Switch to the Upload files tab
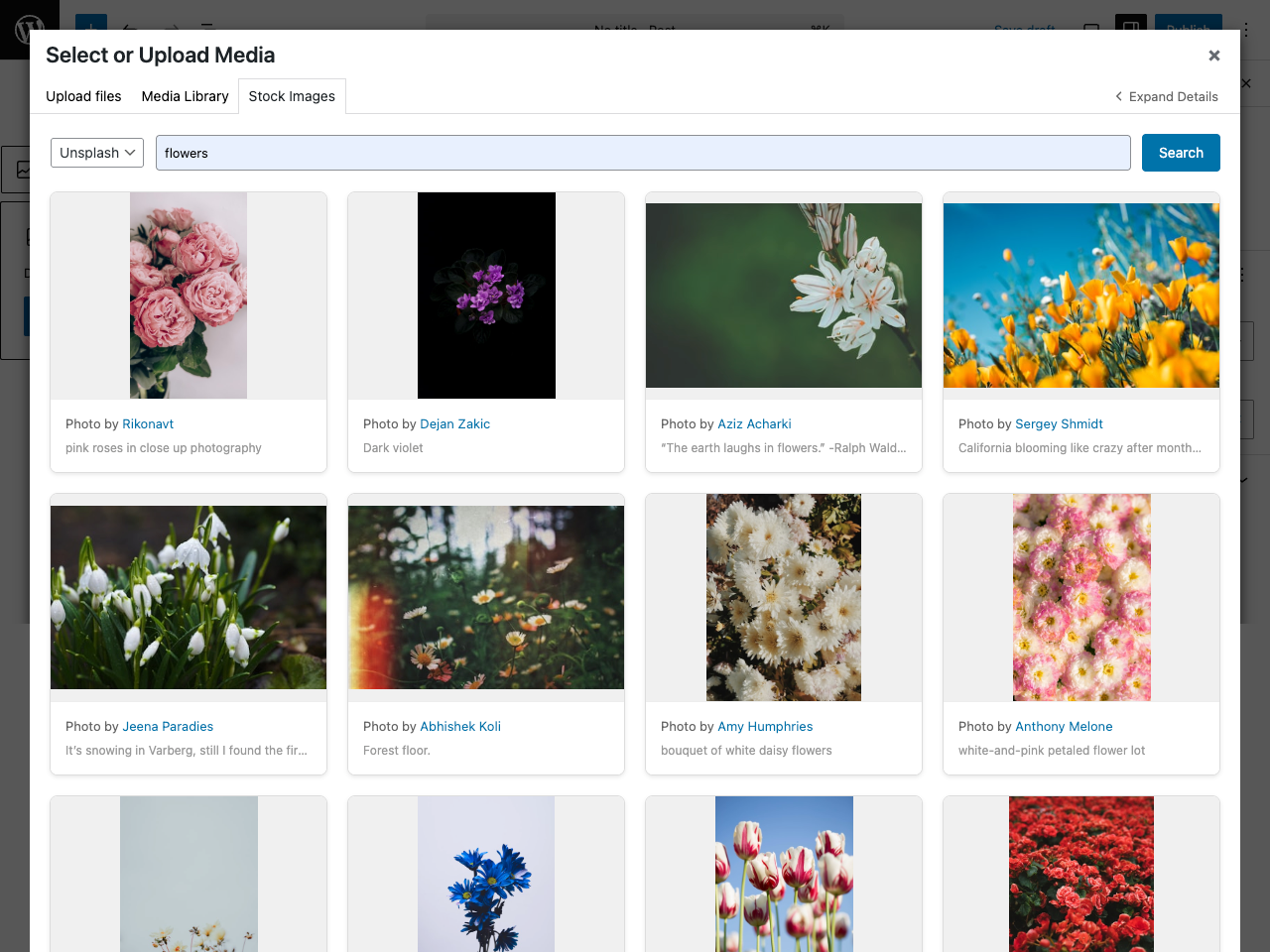1270x952 pixels. 83,96
